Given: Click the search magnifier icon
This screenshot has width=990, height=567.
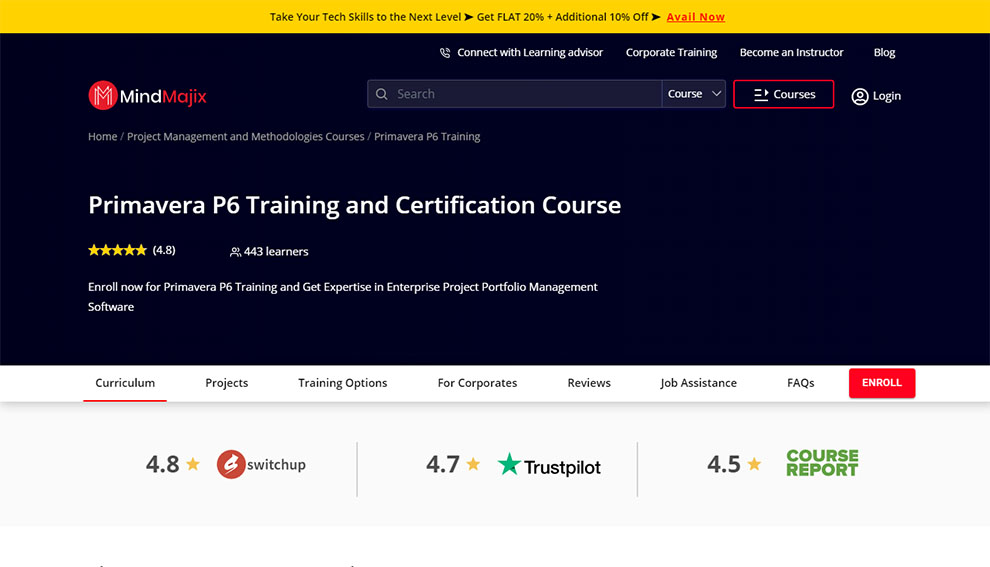Looking at the screenshot, I should click(x=381, y=94).
